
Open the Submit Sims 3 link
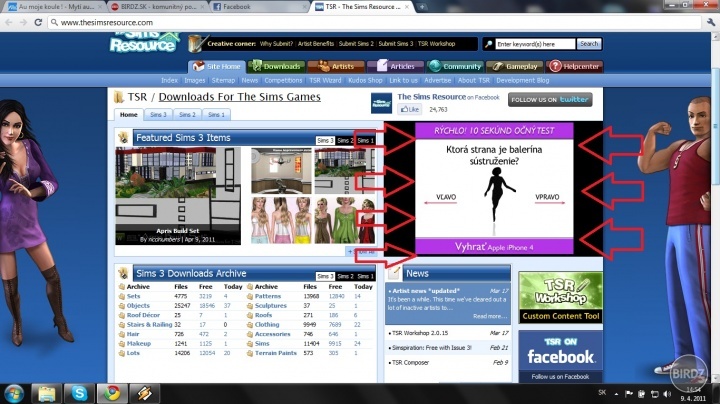tap(395, 44)
